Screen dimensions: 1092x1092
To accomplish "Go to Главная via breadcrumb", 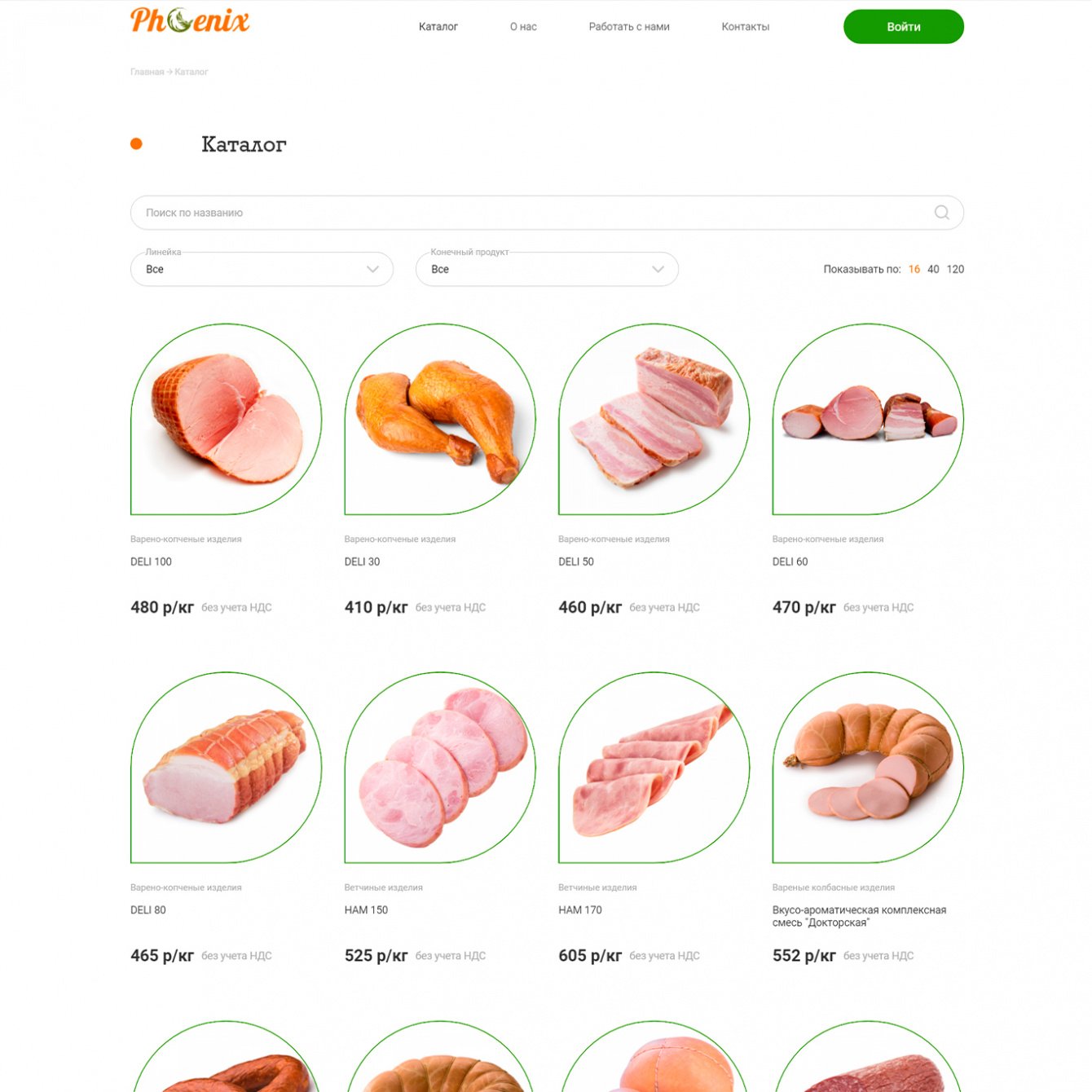I will click(147, 72).
